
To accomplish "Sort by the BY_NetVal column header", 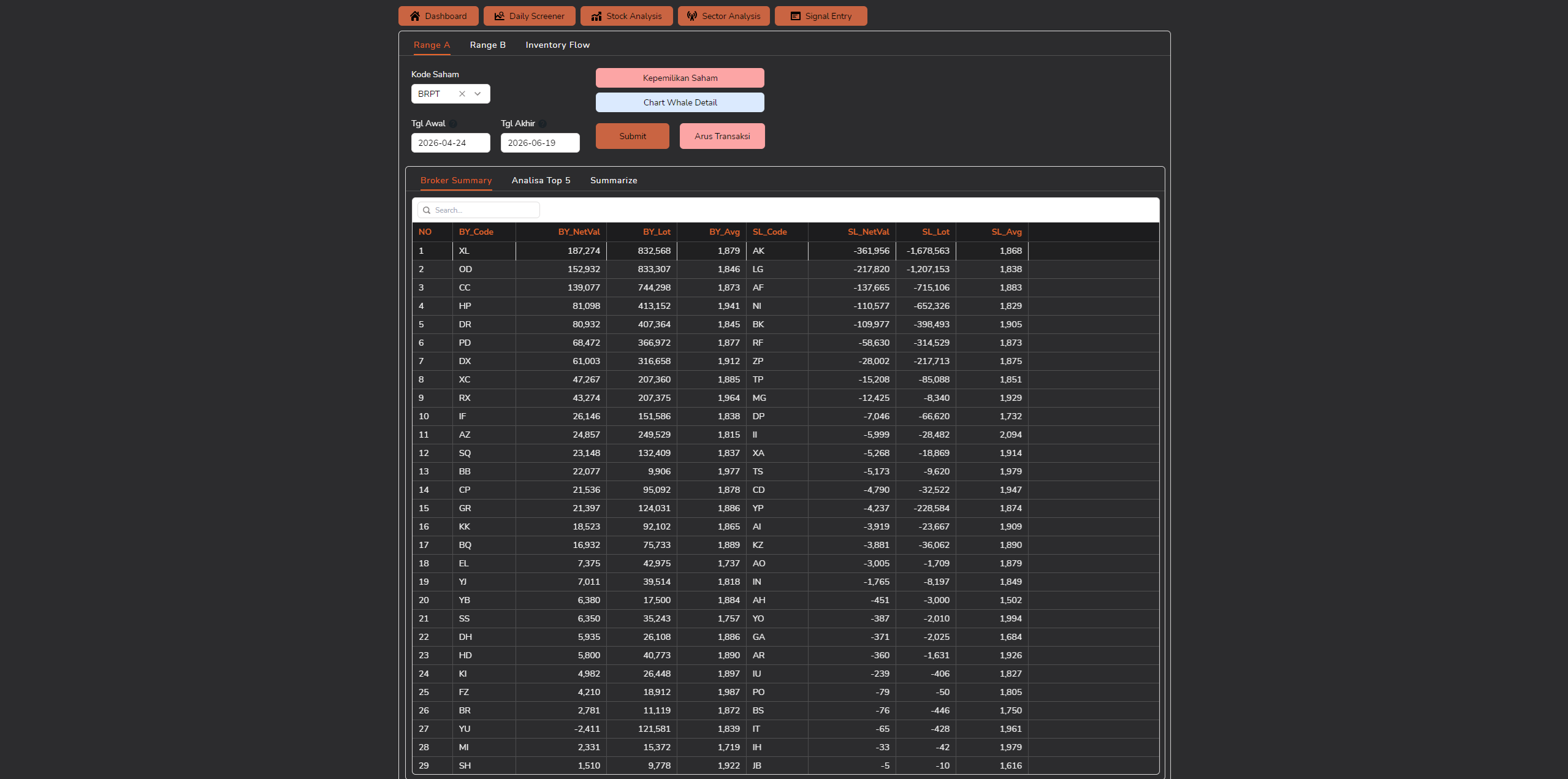I will (x=561, y=232).
